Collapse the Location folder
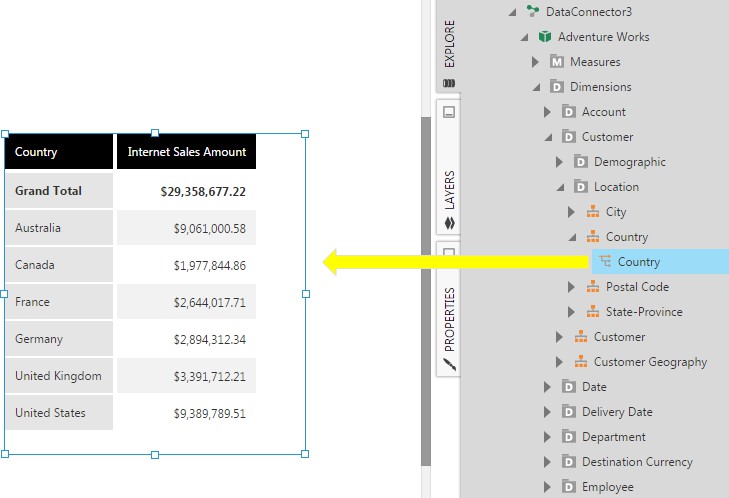Viewport: 729px width, 498px height. pyautogui.click(x=561, y=187)
